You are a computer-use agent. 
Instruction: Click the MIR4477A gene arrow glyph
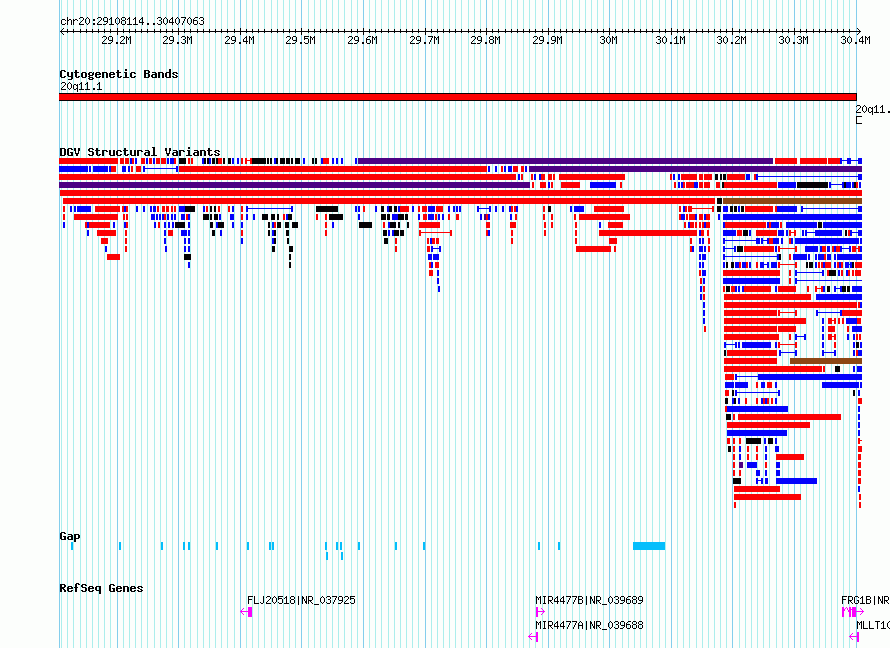pyautogui.click(x=533, y=637)
